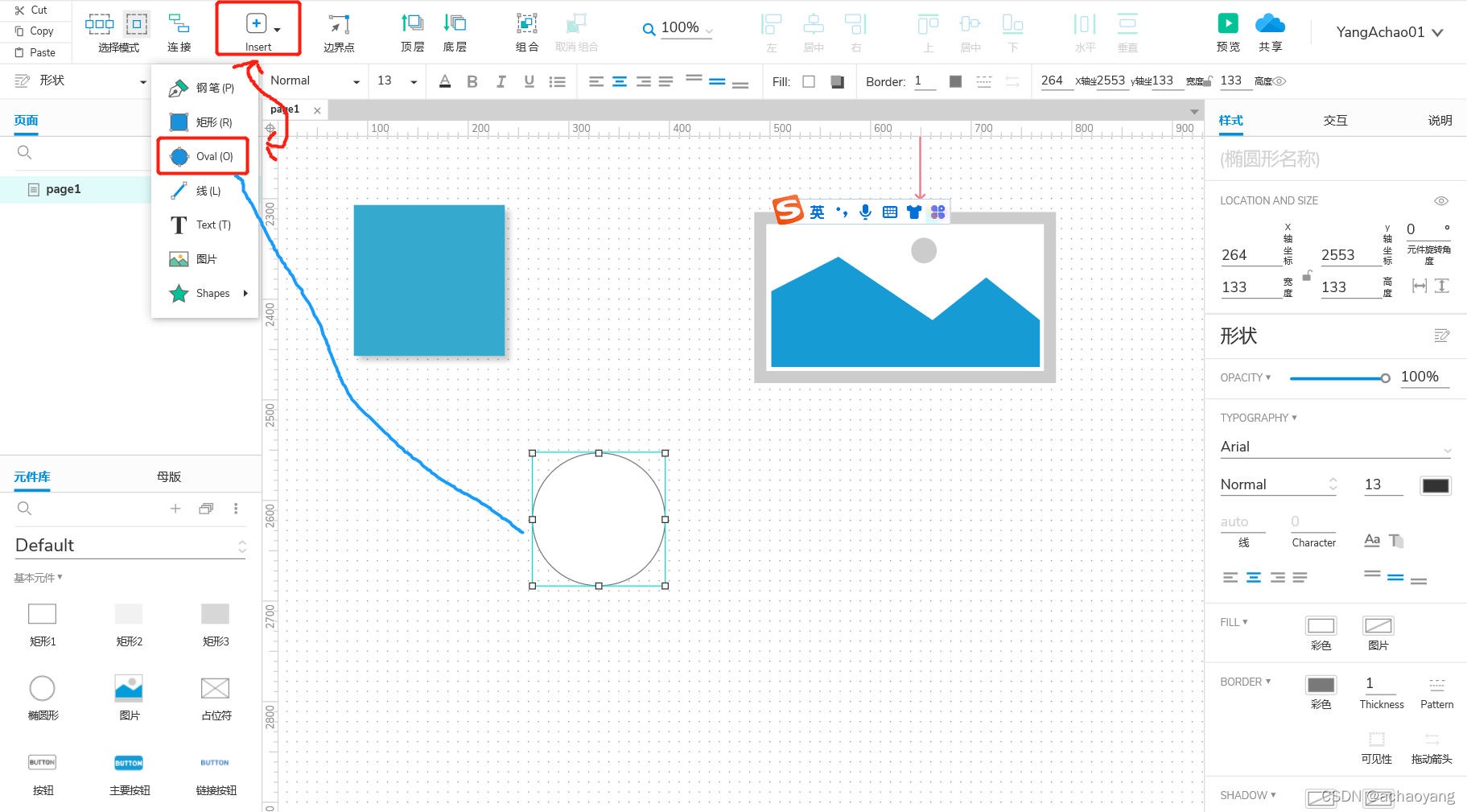Image resolution: width=1467 pixels, height=812 pixels.
Task: Close the page1 tab
Action: (x=318, y=110)
